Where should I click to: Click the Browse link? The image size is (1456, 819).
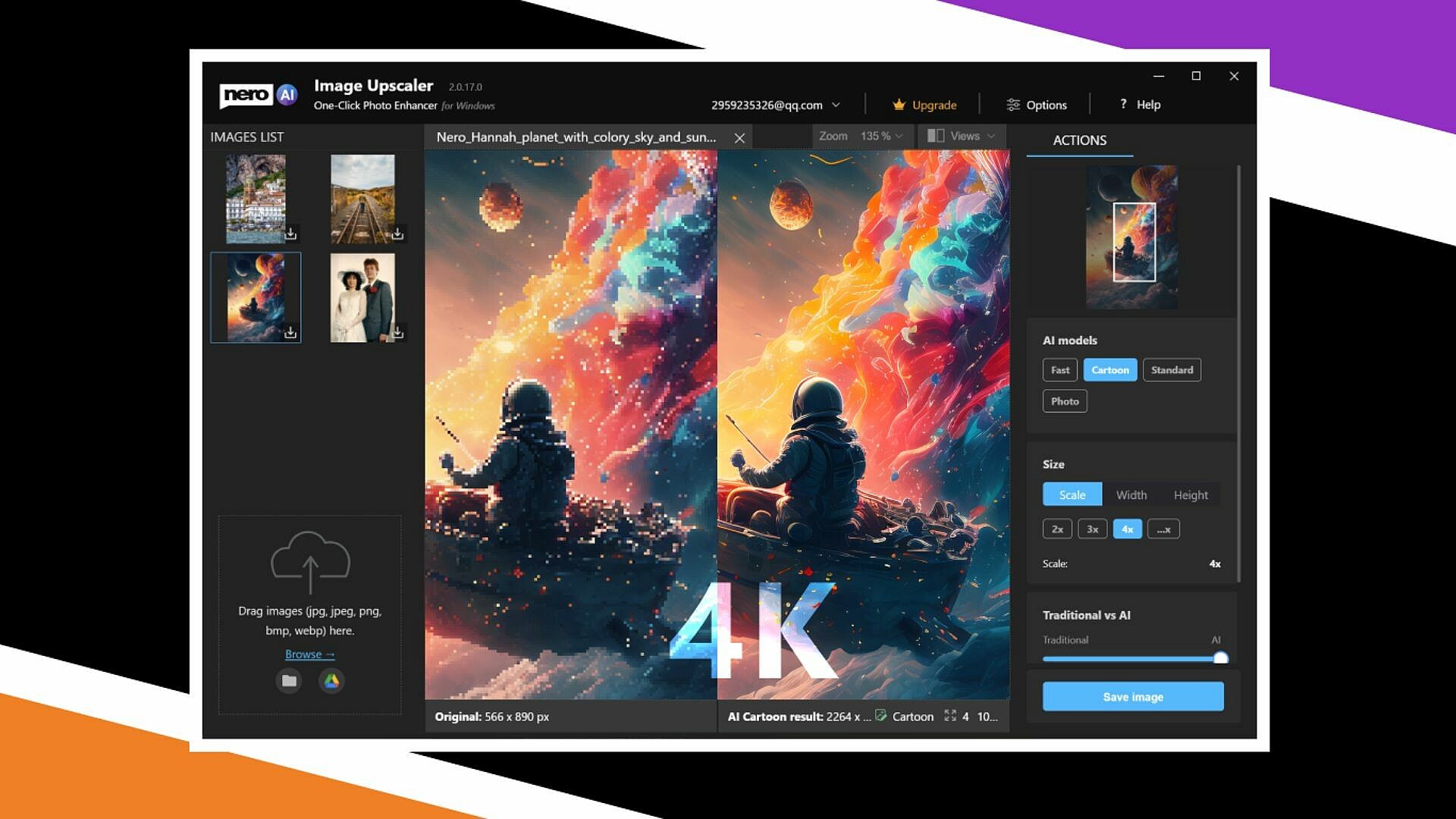(x=309, y=654)
